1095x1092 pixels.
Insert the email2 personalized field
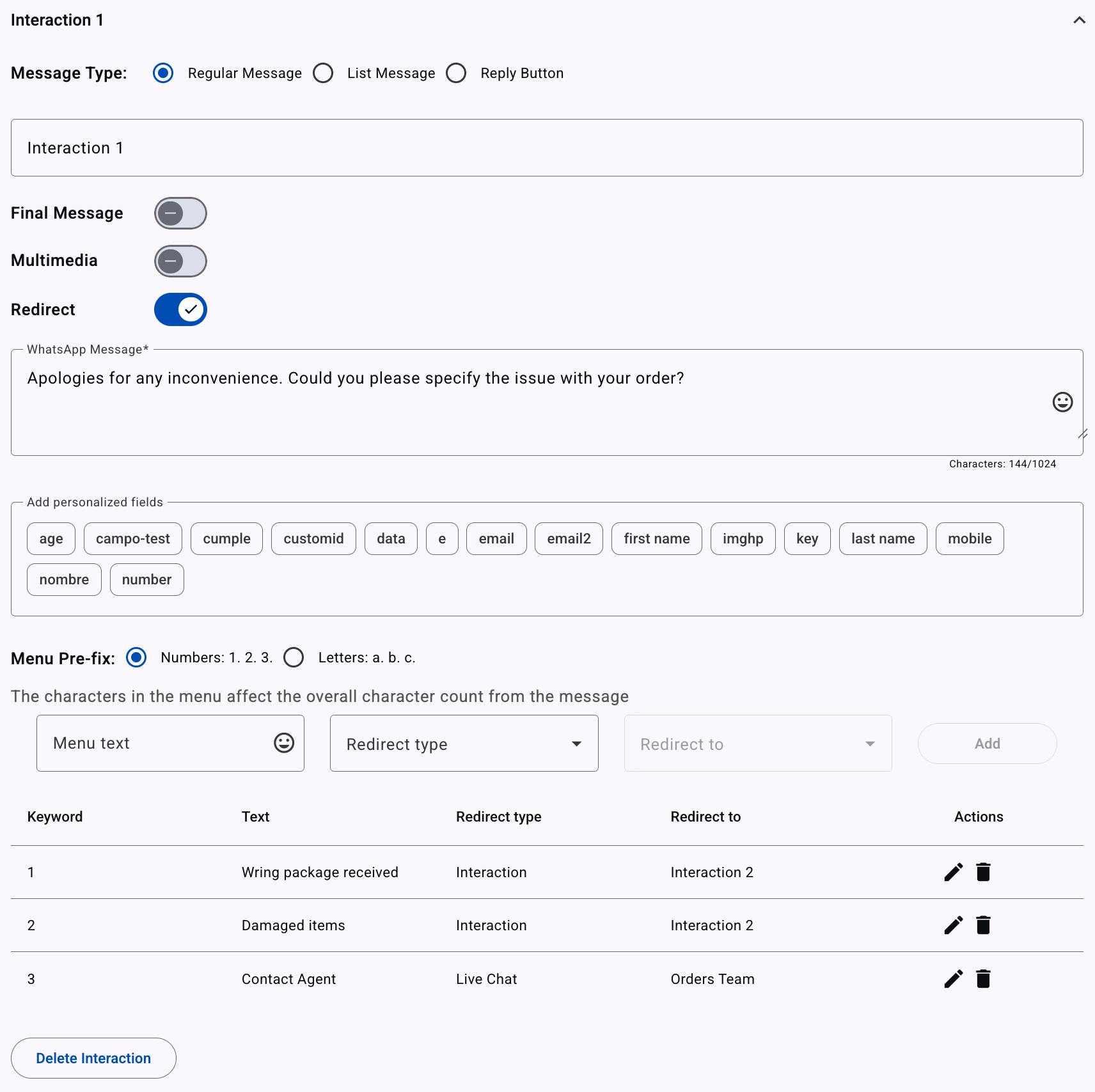click(569, 538)
